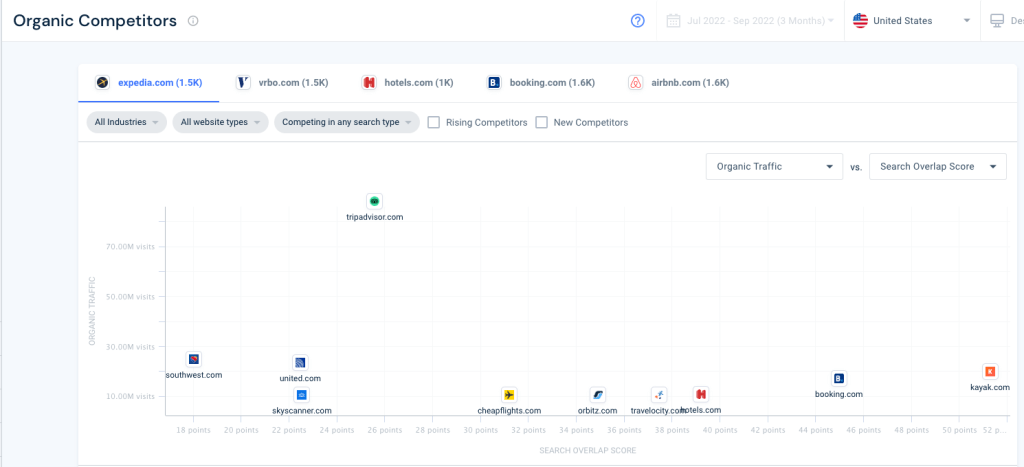Select the skyscanner.com icon on the chart

(301, 395)
